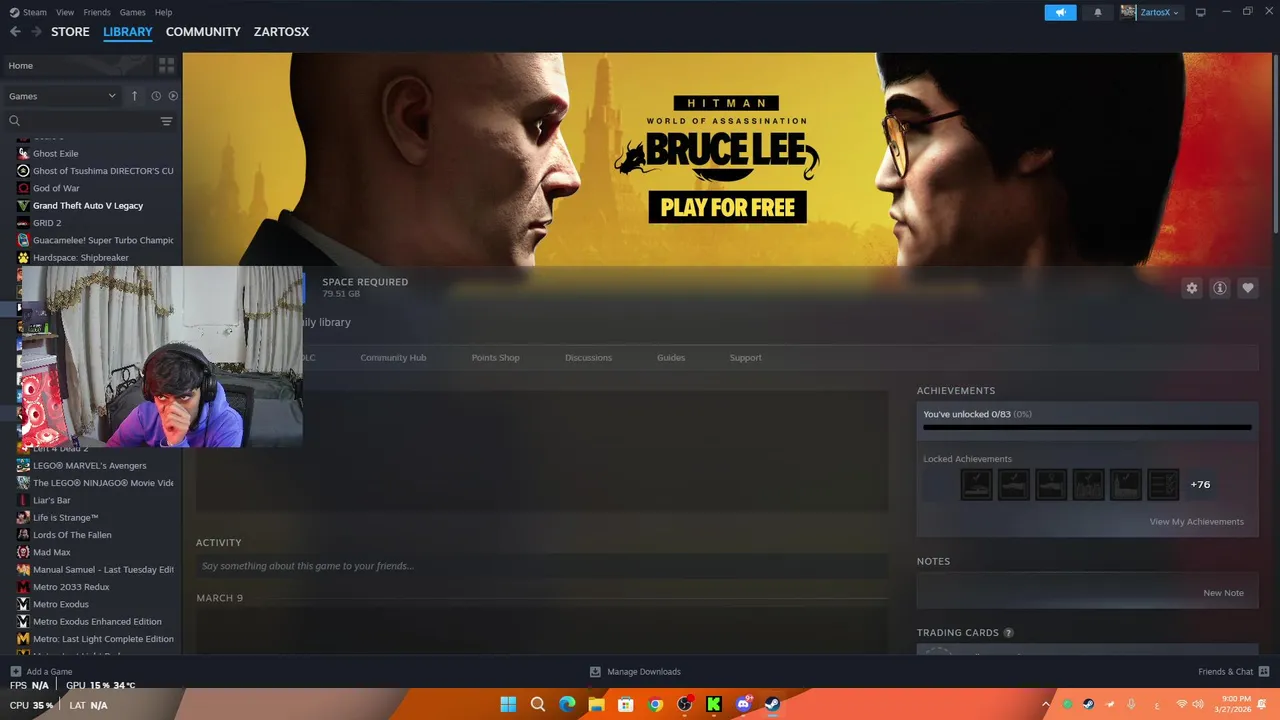Screen dimensions: 1280x720
Task: Click the first locked achievement thumbnail
Action: click(x=976, y=484)
